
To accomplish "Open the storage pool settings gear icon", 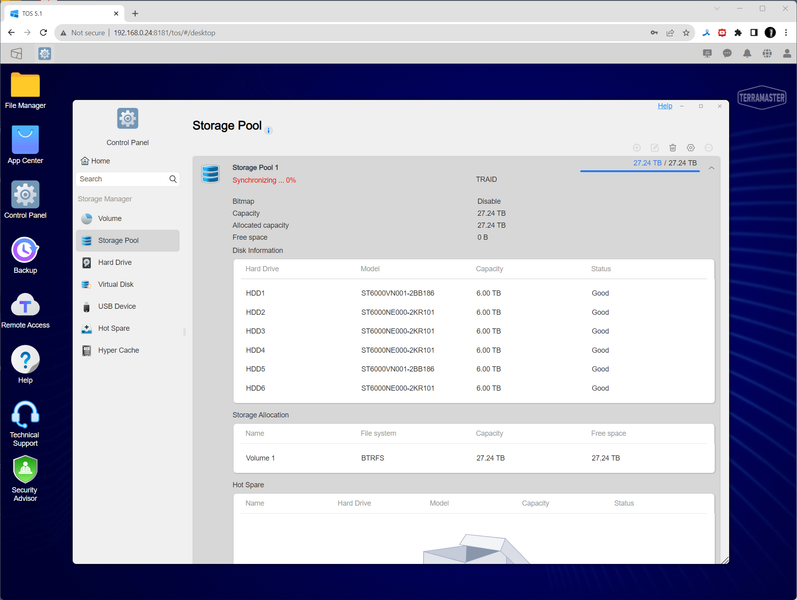I will tap(690, 147).
